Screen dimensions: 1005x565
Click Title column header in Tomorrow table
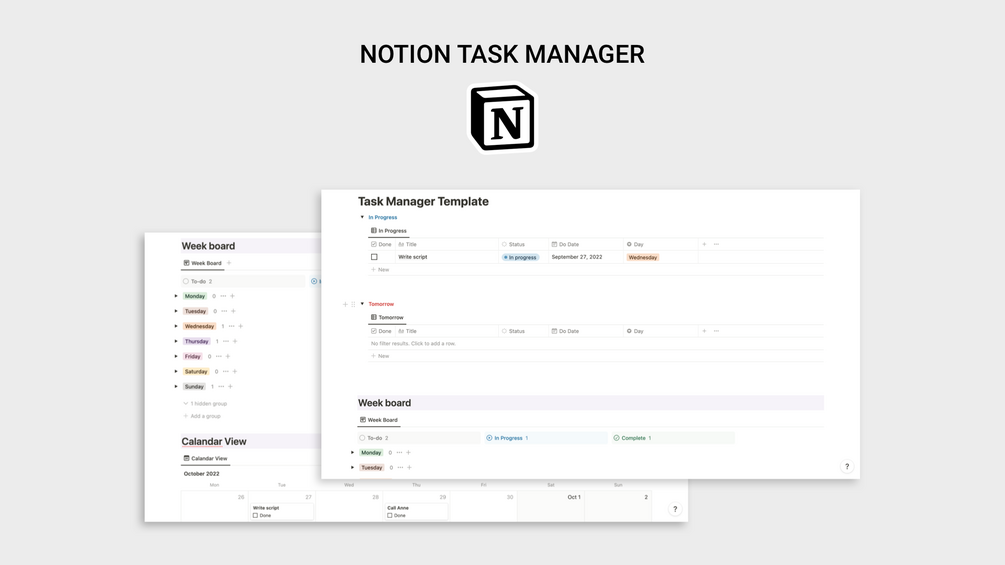[x=408, y=331]
